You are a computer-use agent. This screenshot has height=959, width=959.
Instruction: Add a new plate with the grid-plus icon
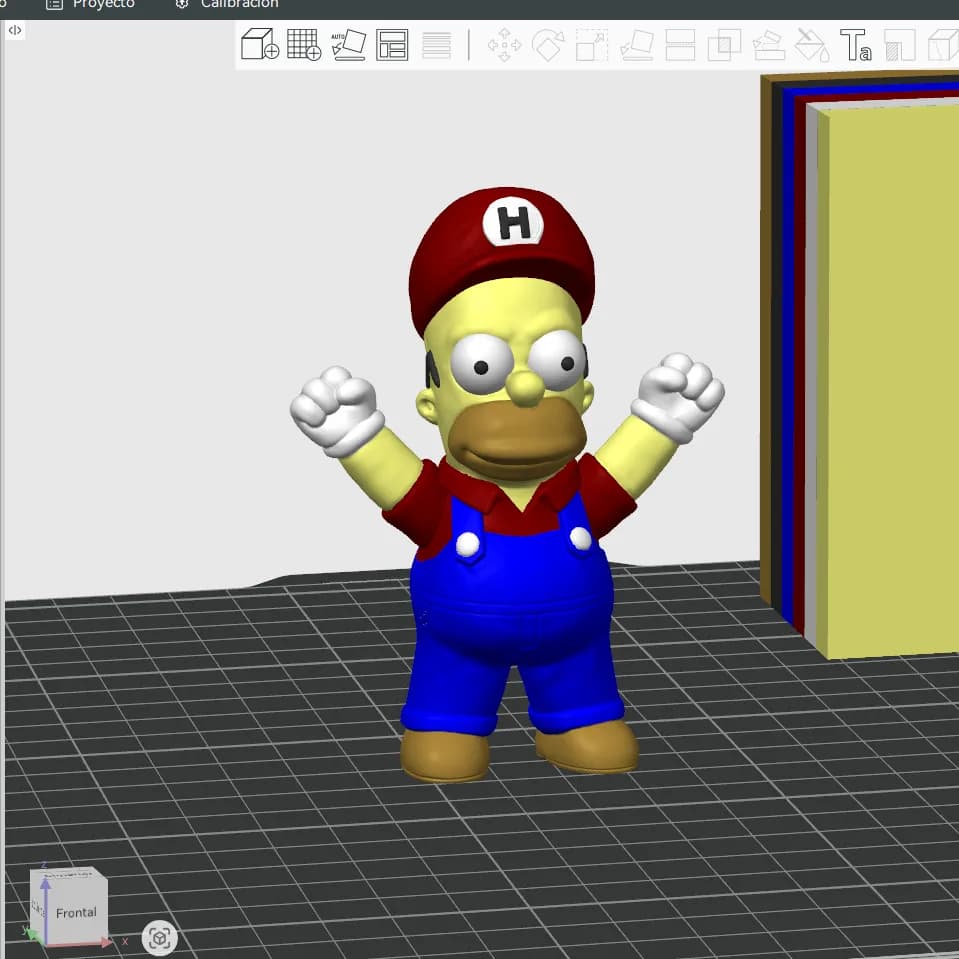304,44
